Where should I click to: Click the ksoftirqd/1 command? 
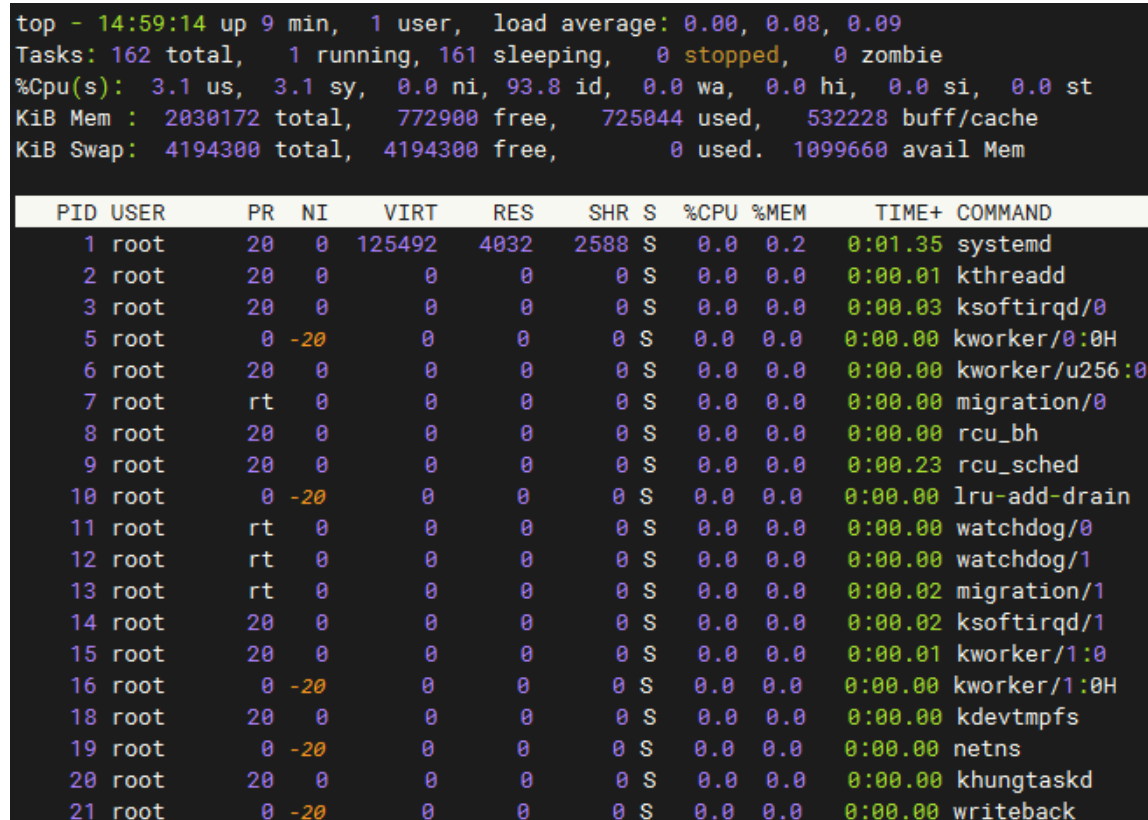tap(1030, 622)
